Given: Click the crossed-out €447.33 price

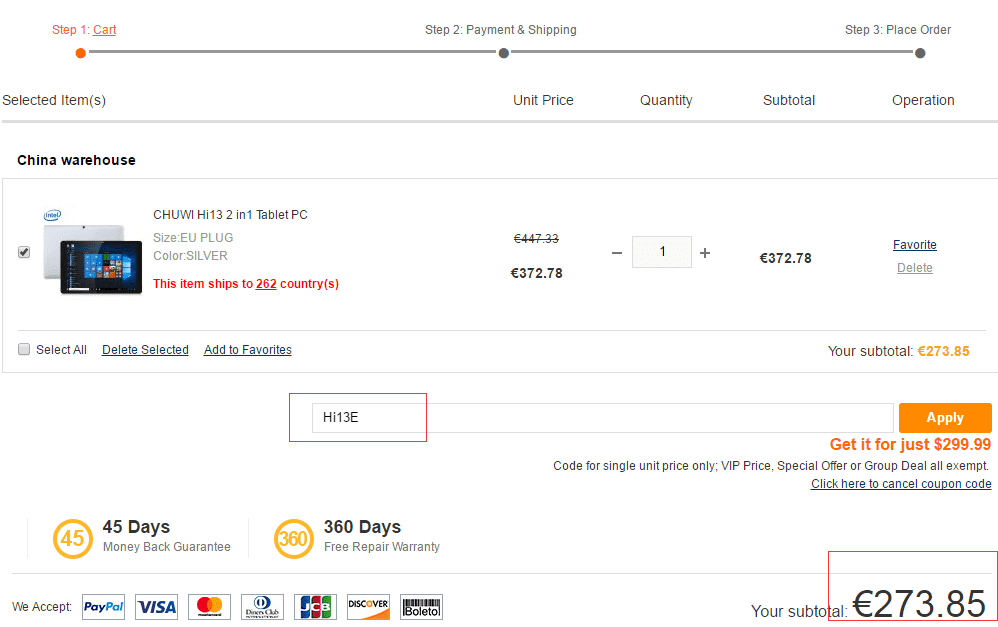Looking at the screenshot, I should (536, 239).
